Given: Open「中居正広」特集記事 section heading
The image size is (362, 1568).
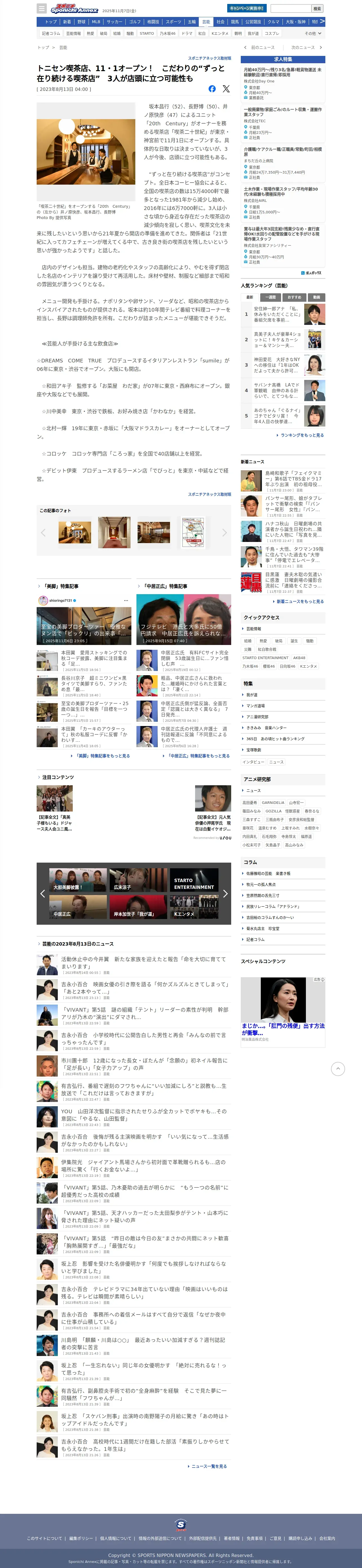Looking at the screenshot, I should point(163,586).
